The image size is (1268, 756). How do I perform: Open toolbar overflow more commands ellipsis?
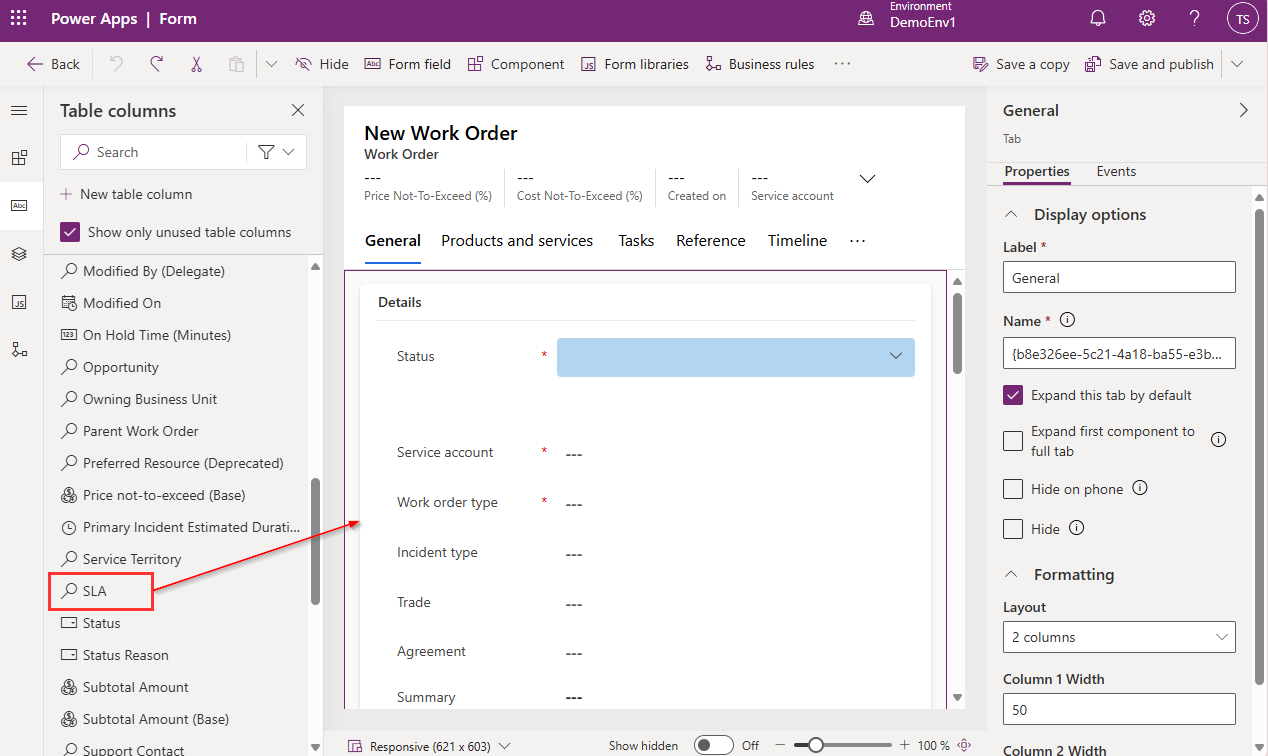click(x=842, y=64)
